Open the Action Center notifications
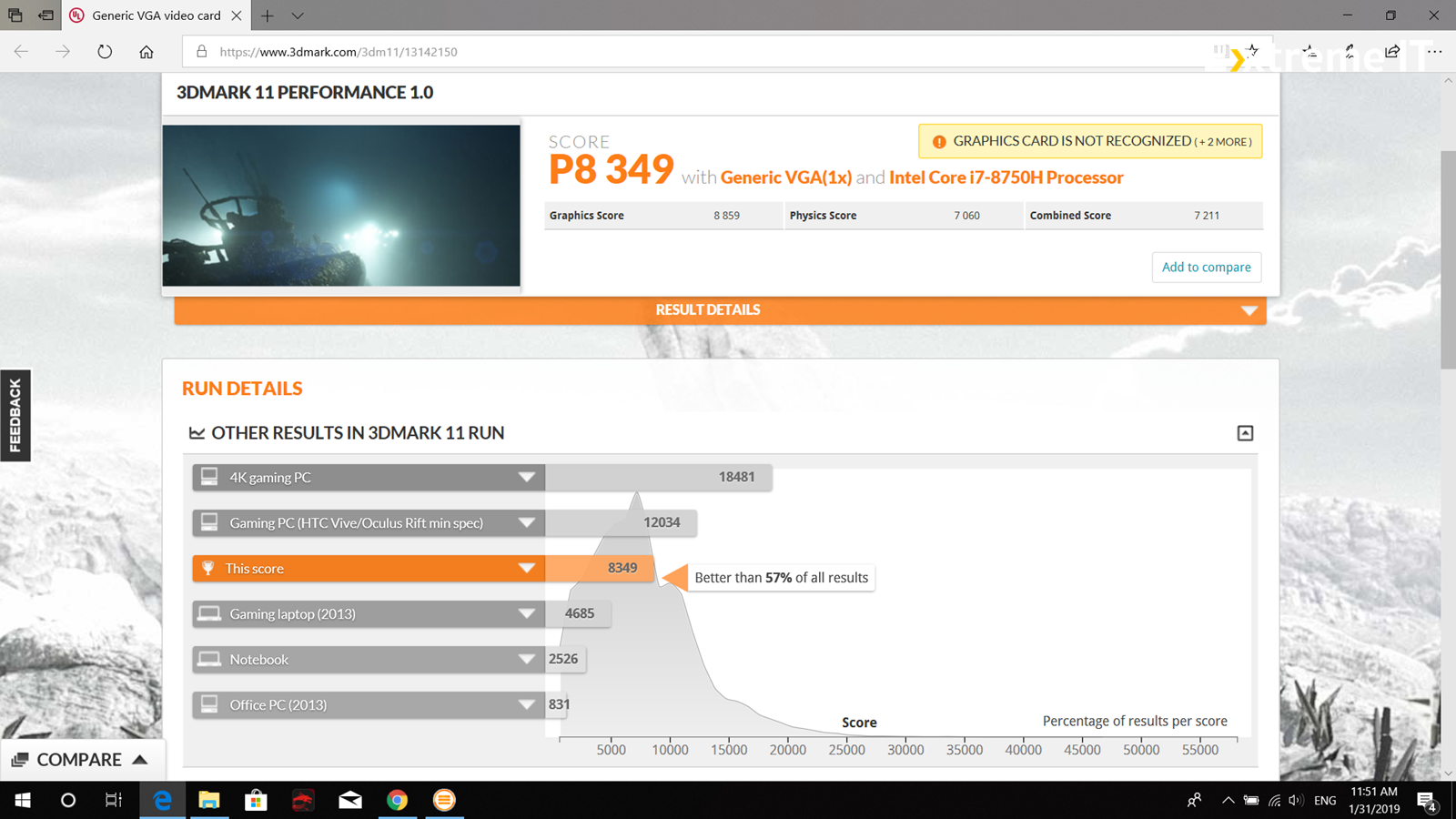 pyautogui.click(x=1426, y=801)
